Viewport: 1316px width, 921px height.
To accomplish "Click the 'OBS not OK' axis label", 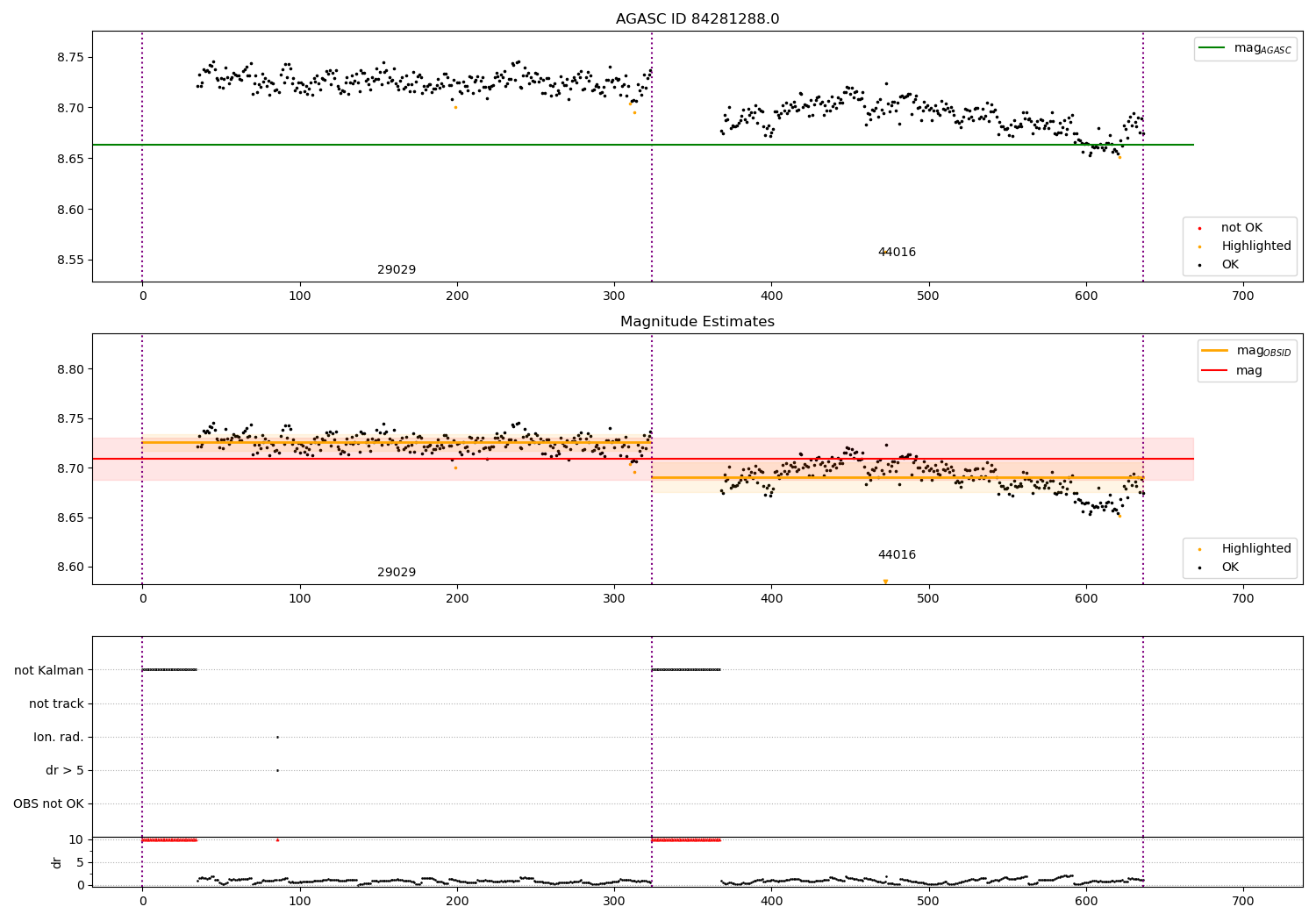I will 48,804.
